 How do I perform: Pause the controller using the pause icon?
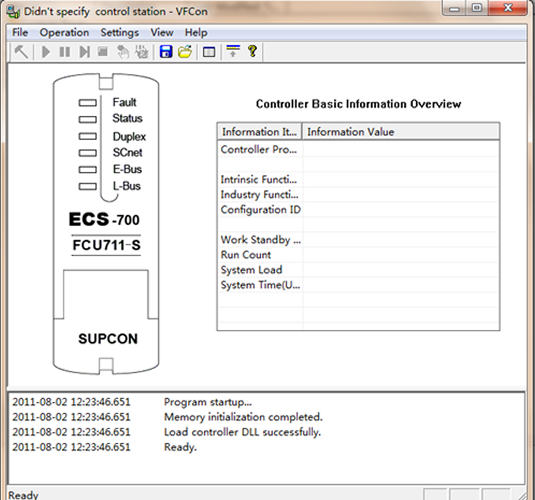click(65, 52)
